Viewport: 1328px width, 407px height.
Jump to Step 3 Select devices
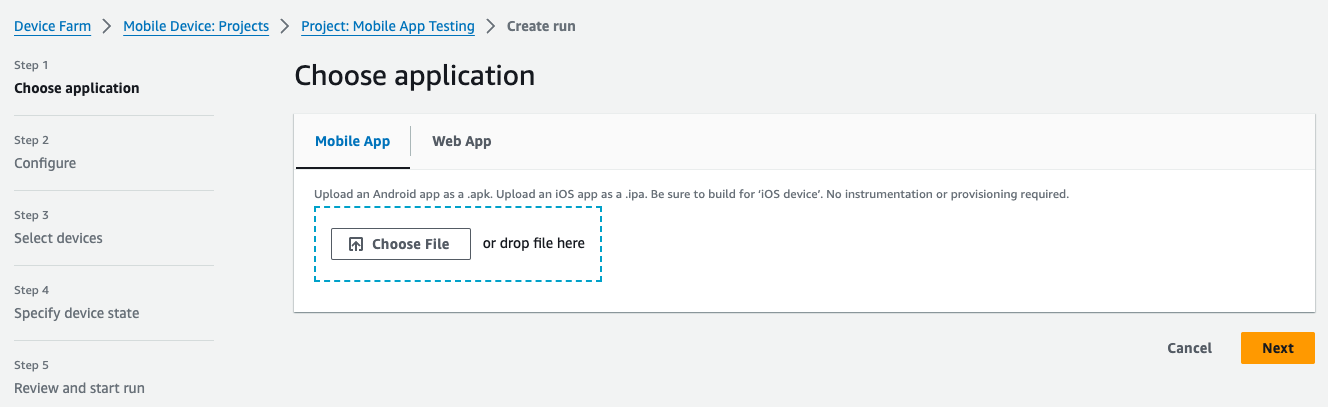pyautogui.click(x=58, y=238)
